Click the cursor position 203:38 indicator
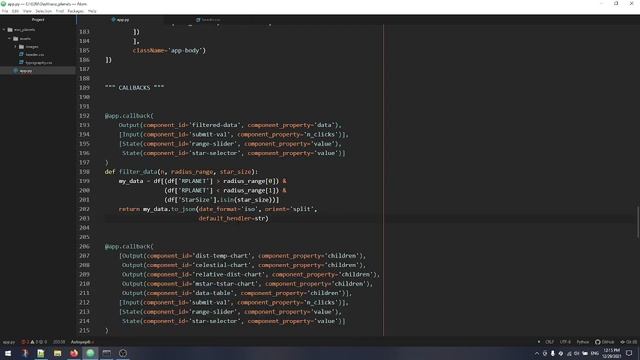The height and width of the screenshot is (360, 640). (x=59, y=342)
